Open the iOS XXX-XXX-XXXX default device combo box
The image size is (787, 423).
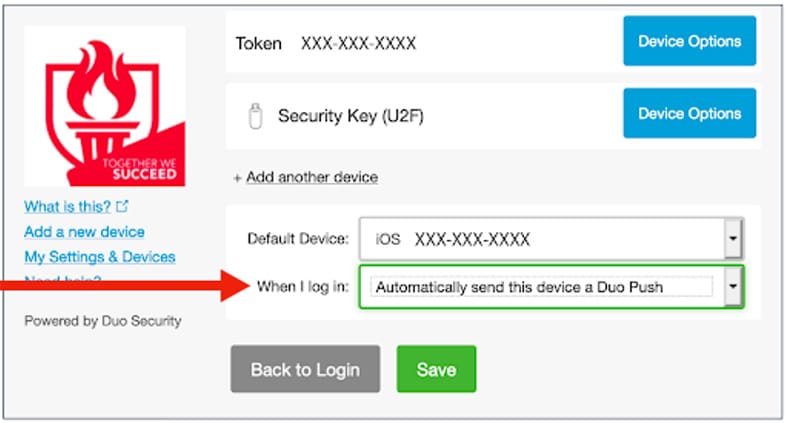[551, 238]
